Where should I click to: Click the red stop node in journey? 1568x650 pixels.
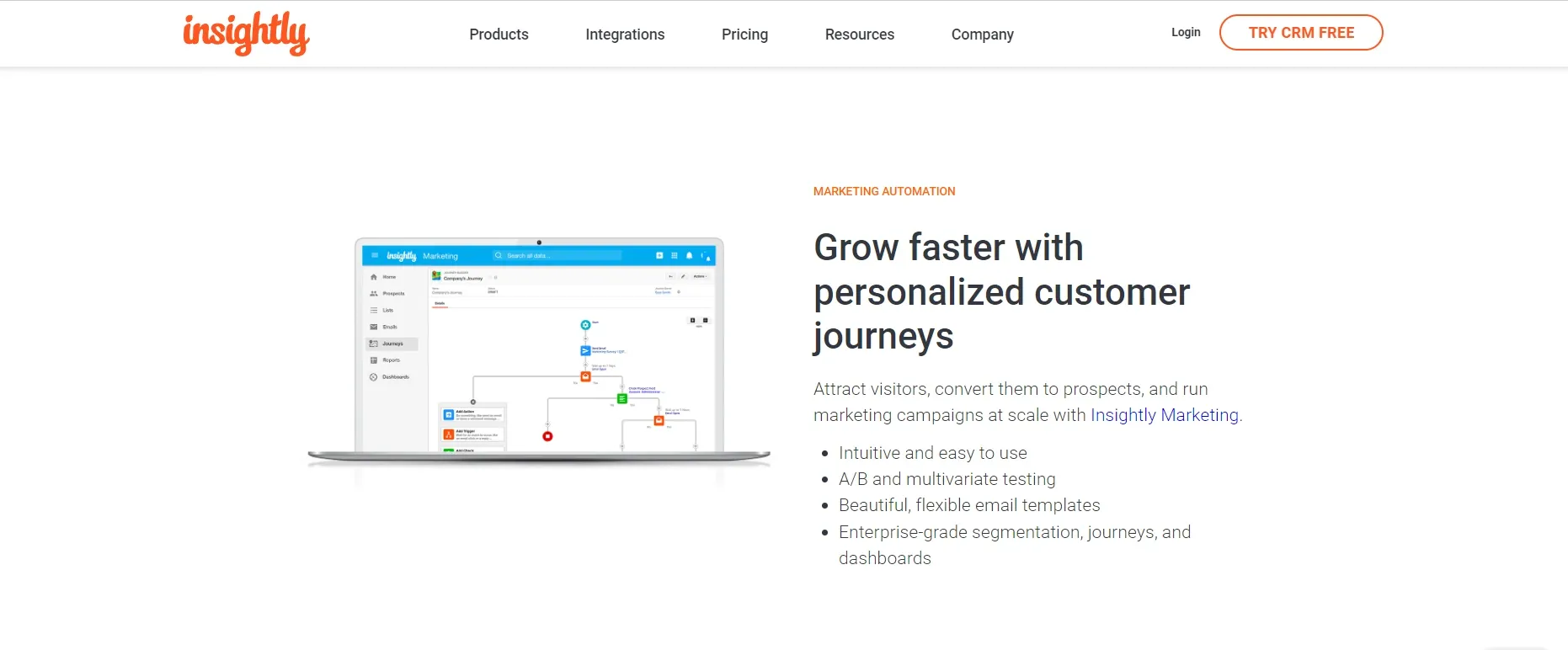coord(547,436)
